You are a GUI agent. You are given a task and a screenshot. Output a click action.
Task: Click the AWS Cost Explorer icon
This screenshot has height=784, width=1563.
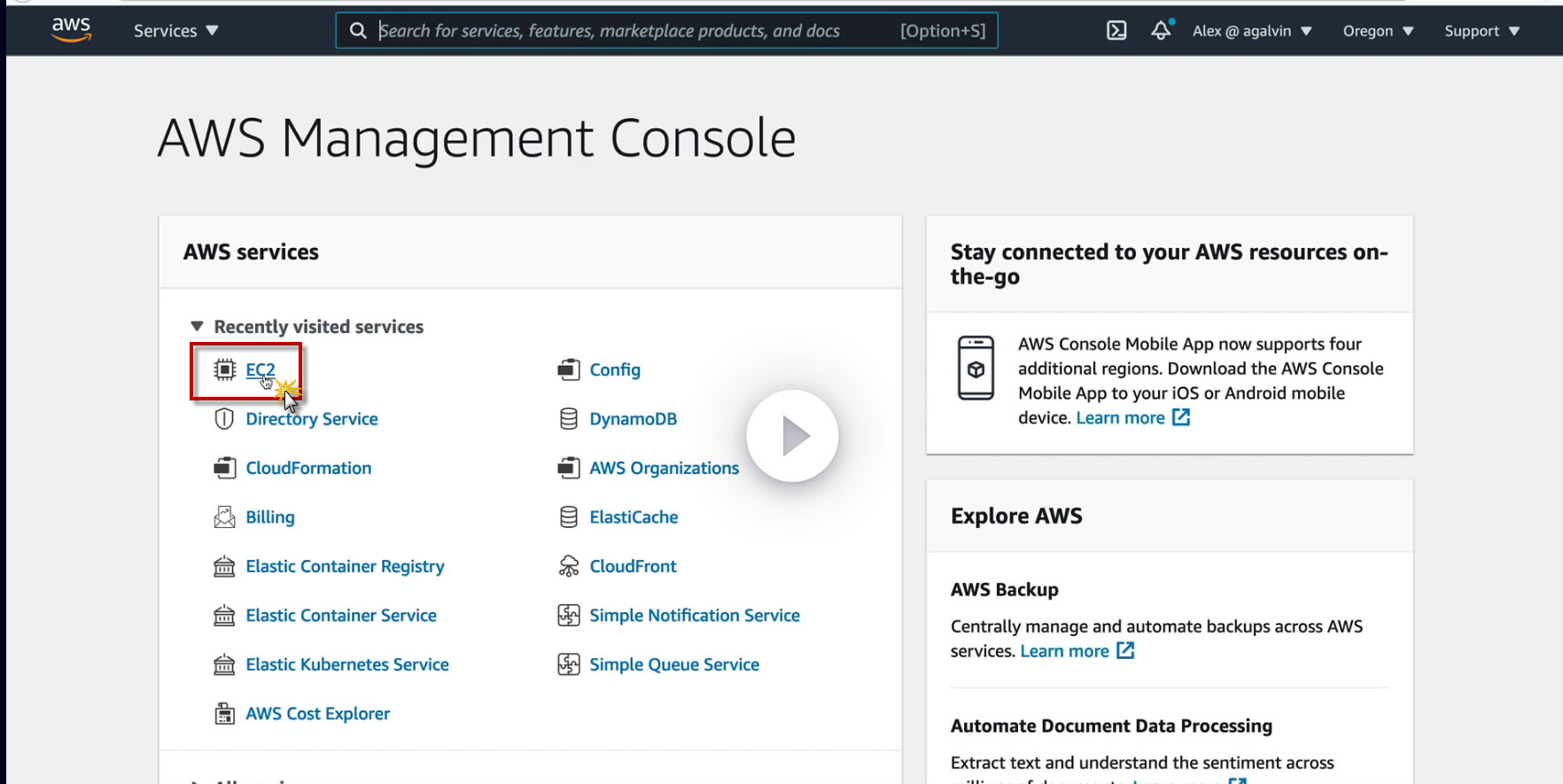pyautogui.click(x=224, y=714)
